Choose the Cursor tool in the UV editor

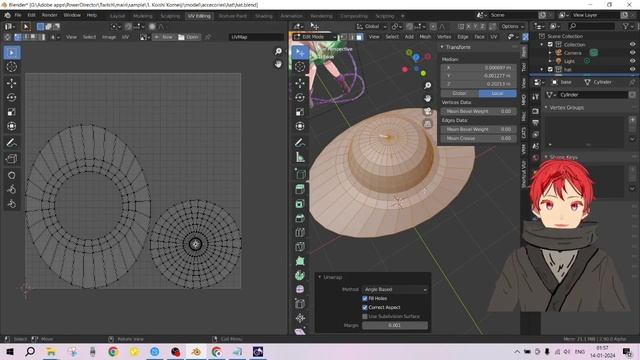click(x=11, y=67)
